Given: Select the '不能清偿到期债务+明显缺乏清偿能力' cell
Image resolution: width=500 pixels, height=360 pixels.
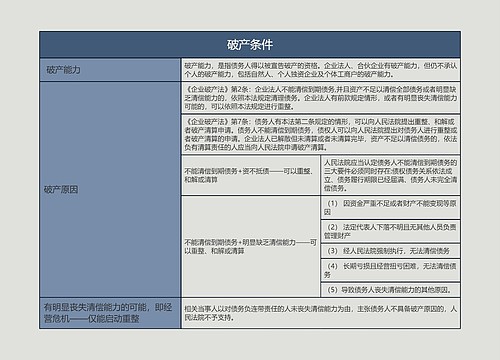Looking at the screenshot, I should tap(251, 246).
